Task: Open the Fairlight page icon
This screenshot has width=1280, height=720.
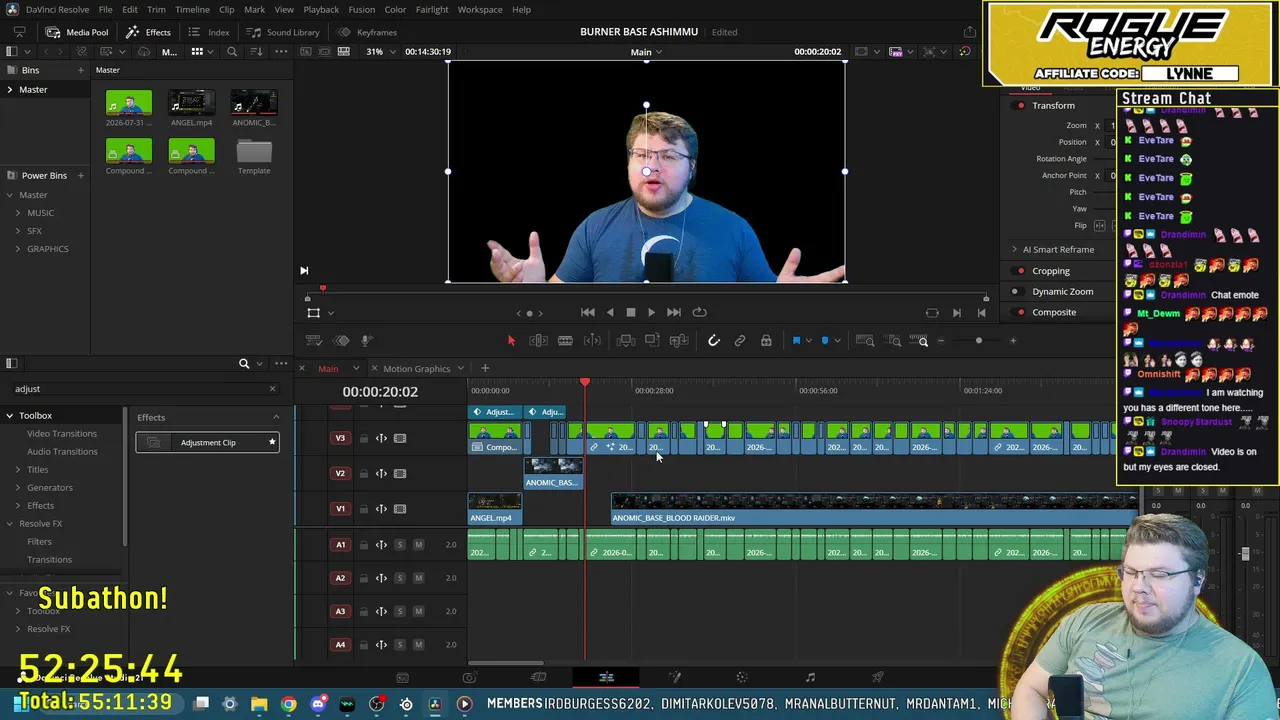Action: point(810,678)
